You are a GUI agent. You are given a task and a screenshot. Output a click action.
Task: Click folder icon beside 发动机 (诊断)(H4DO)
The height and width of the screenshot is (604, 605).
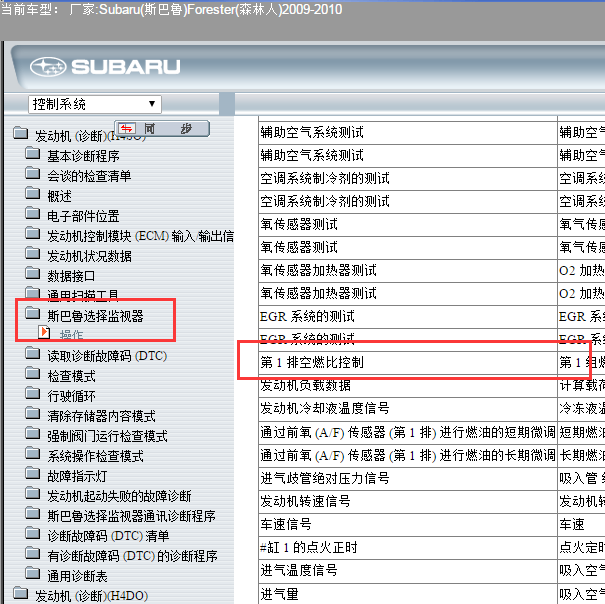click(x=20, y=593)
